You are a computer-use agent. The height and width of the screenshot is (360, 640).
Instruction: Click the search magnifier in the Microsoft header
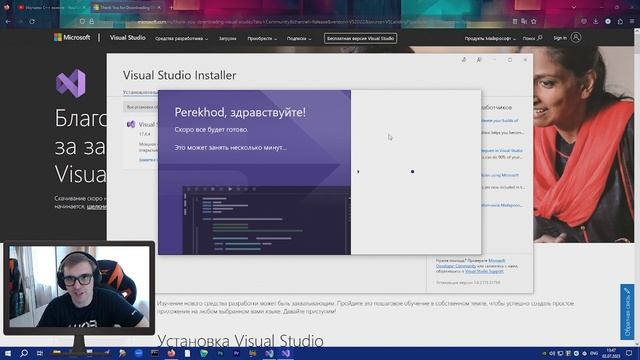pyautogui.click(x=540, y=38)
